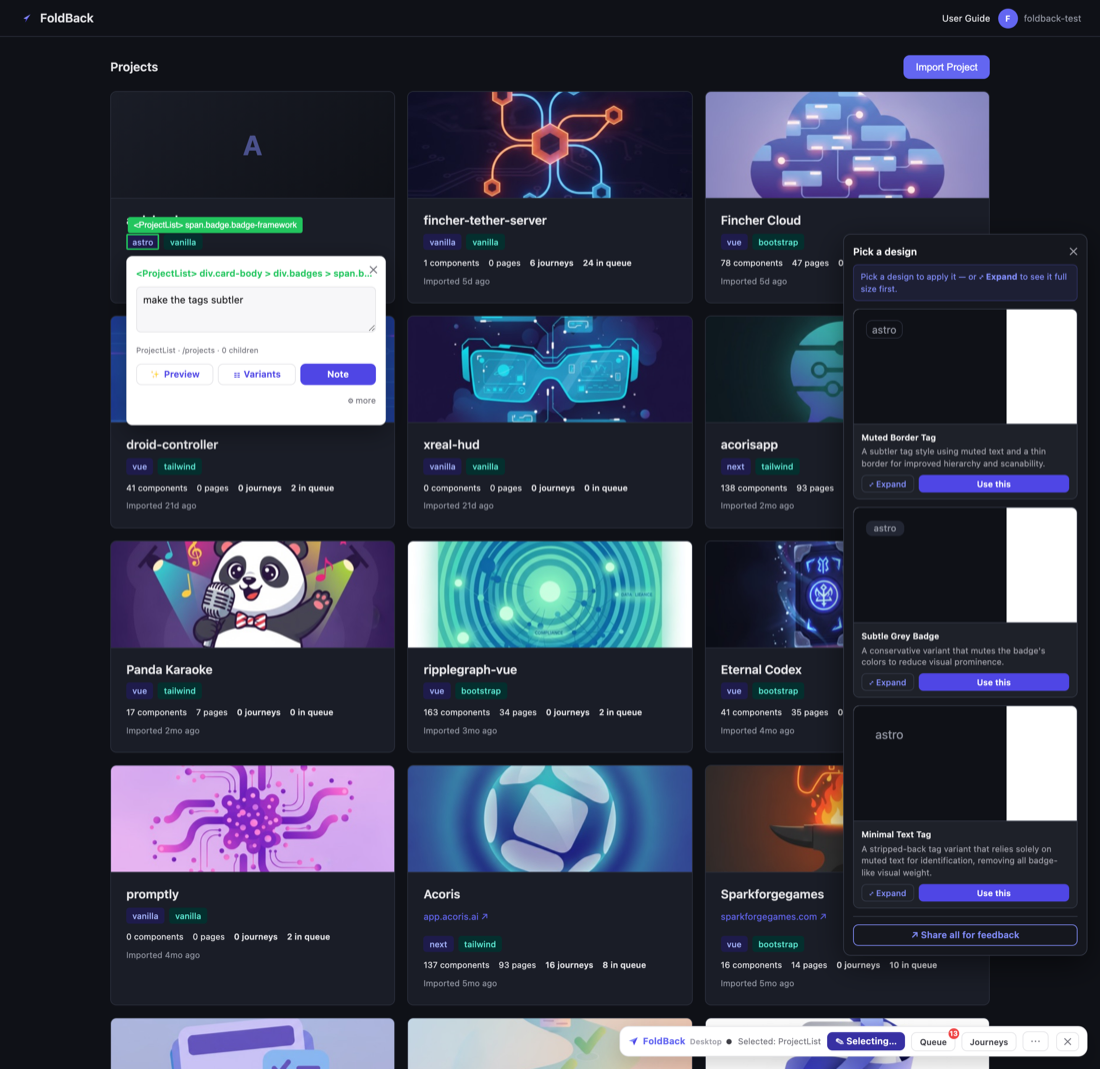This screenshot has width=1100, height=1069.
Task: Click the FoldBack arrow logo in the bottom toolbar
Action: (633, 1041)
